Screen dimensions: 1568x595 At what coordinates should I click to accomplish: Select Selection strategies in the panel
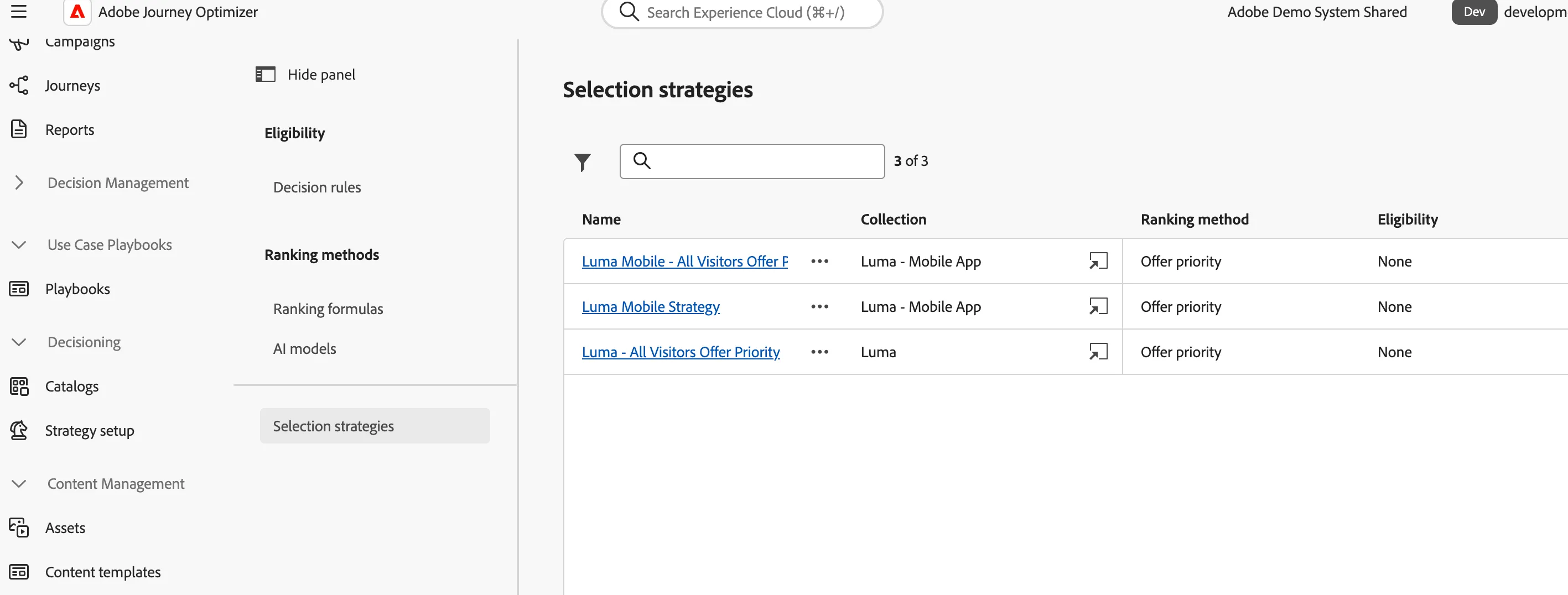pos(375,426)
